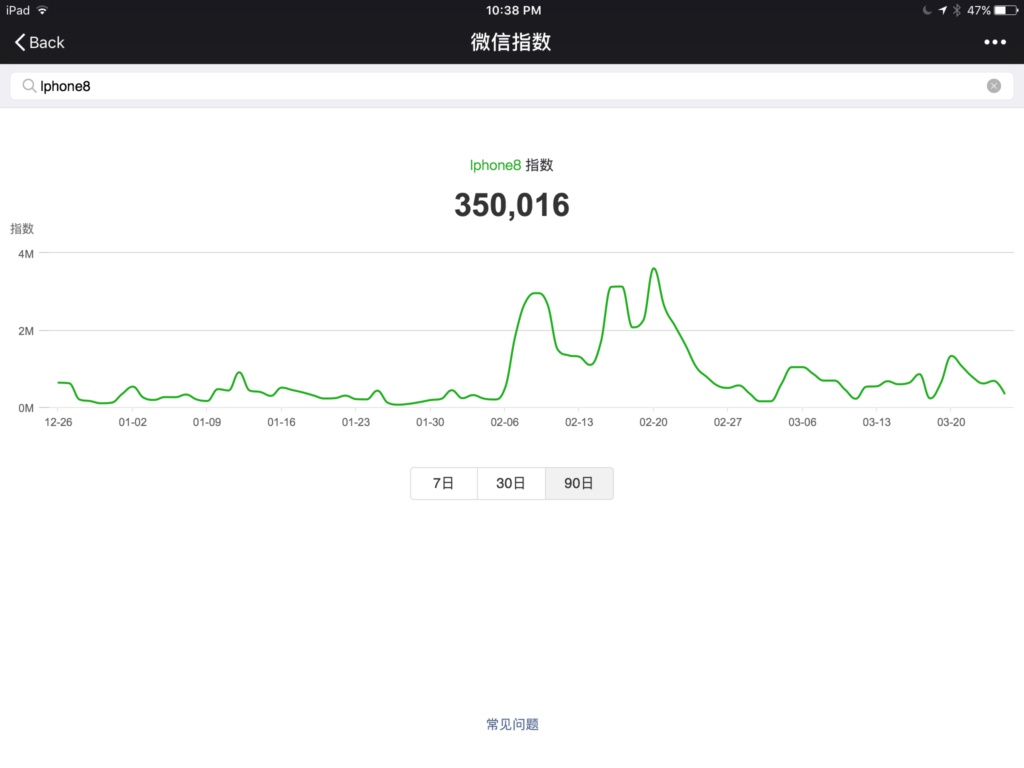Open the 常见问题 link
This screenshot has height=768, width=1024.
(512, 724)
